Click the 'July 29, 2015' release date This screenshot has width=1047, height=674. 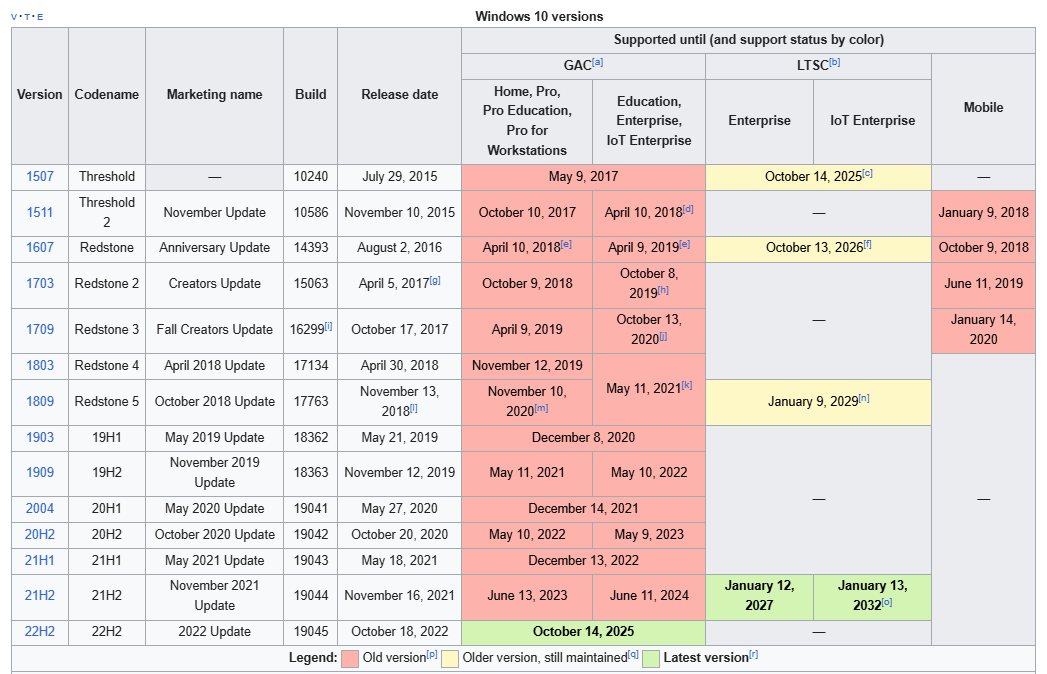pos(399,176)
